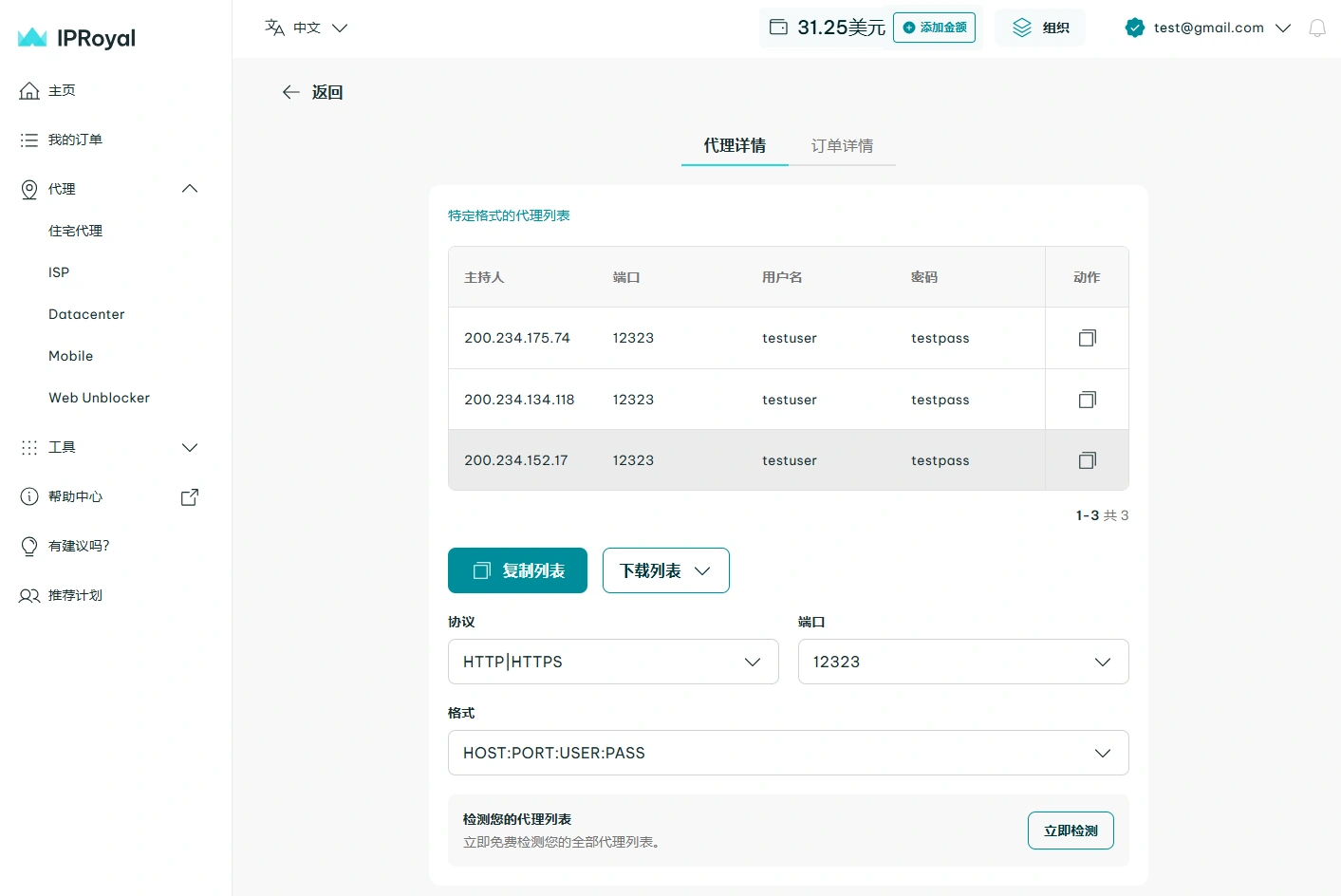Image resolution: width=1341 pixels, height=896 pixels.
Task: Copy proxy row 200.234.134.118
Action: pyautogui.click(x=1087, y=400)
